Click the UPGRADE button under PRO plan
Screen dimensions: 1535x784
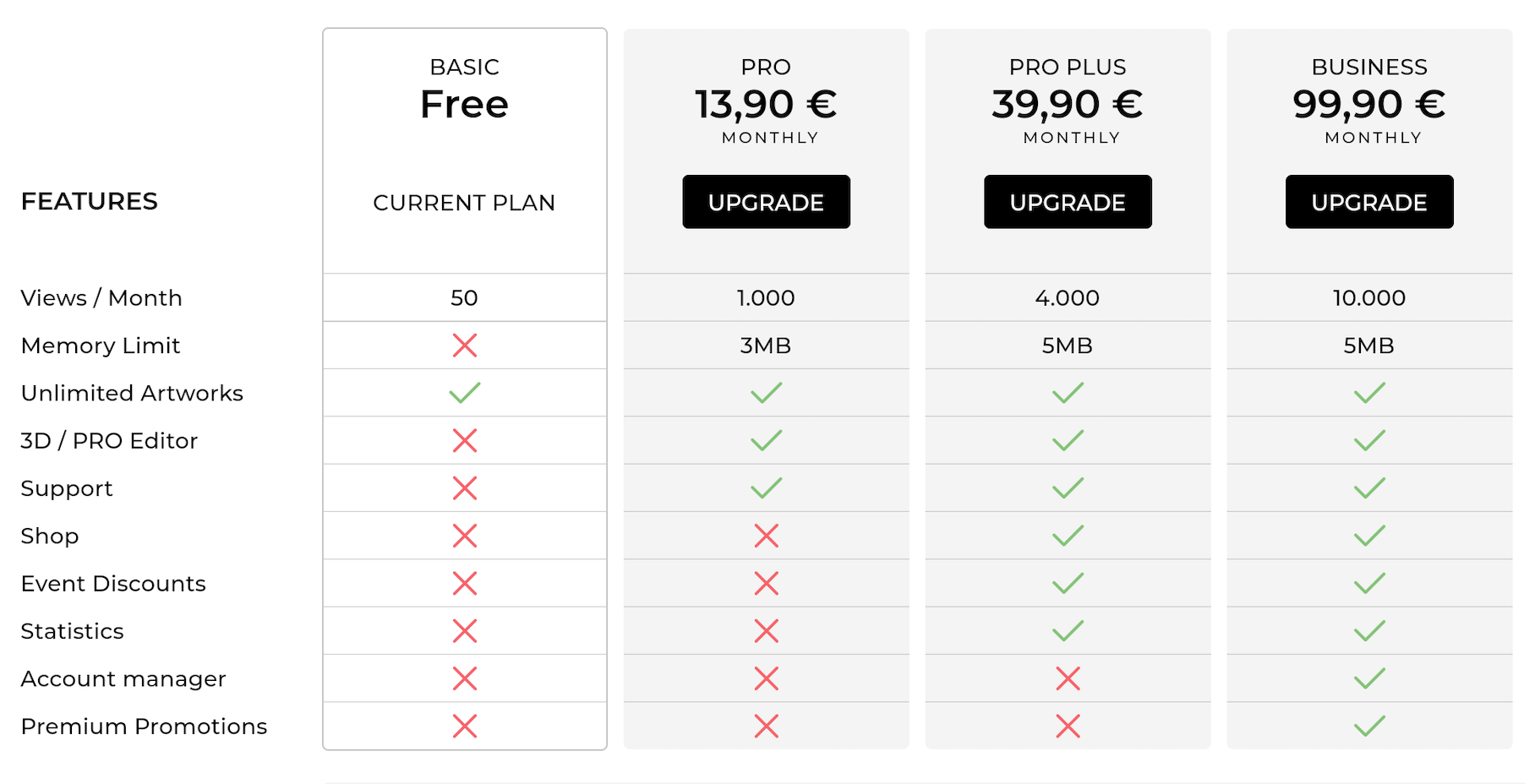(x=766, y=202)
